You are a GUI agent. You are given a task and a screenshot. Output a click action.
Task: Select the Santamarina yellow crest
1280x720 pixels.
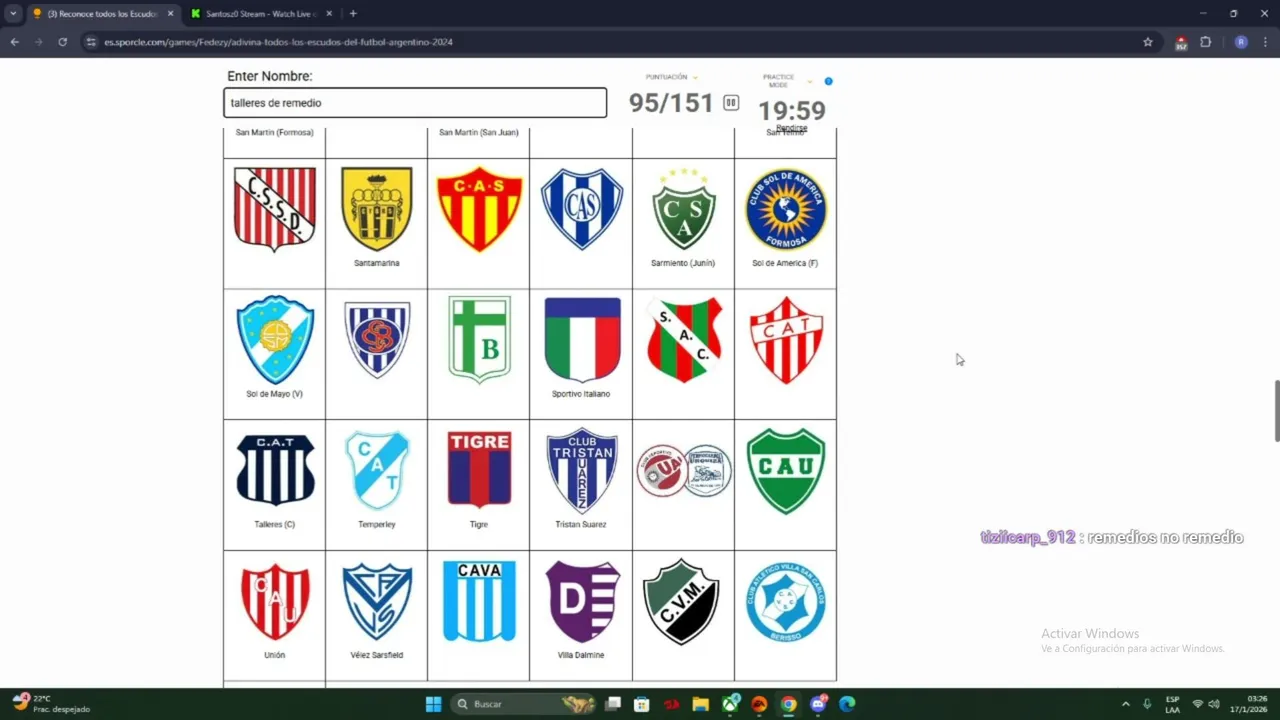377,208
